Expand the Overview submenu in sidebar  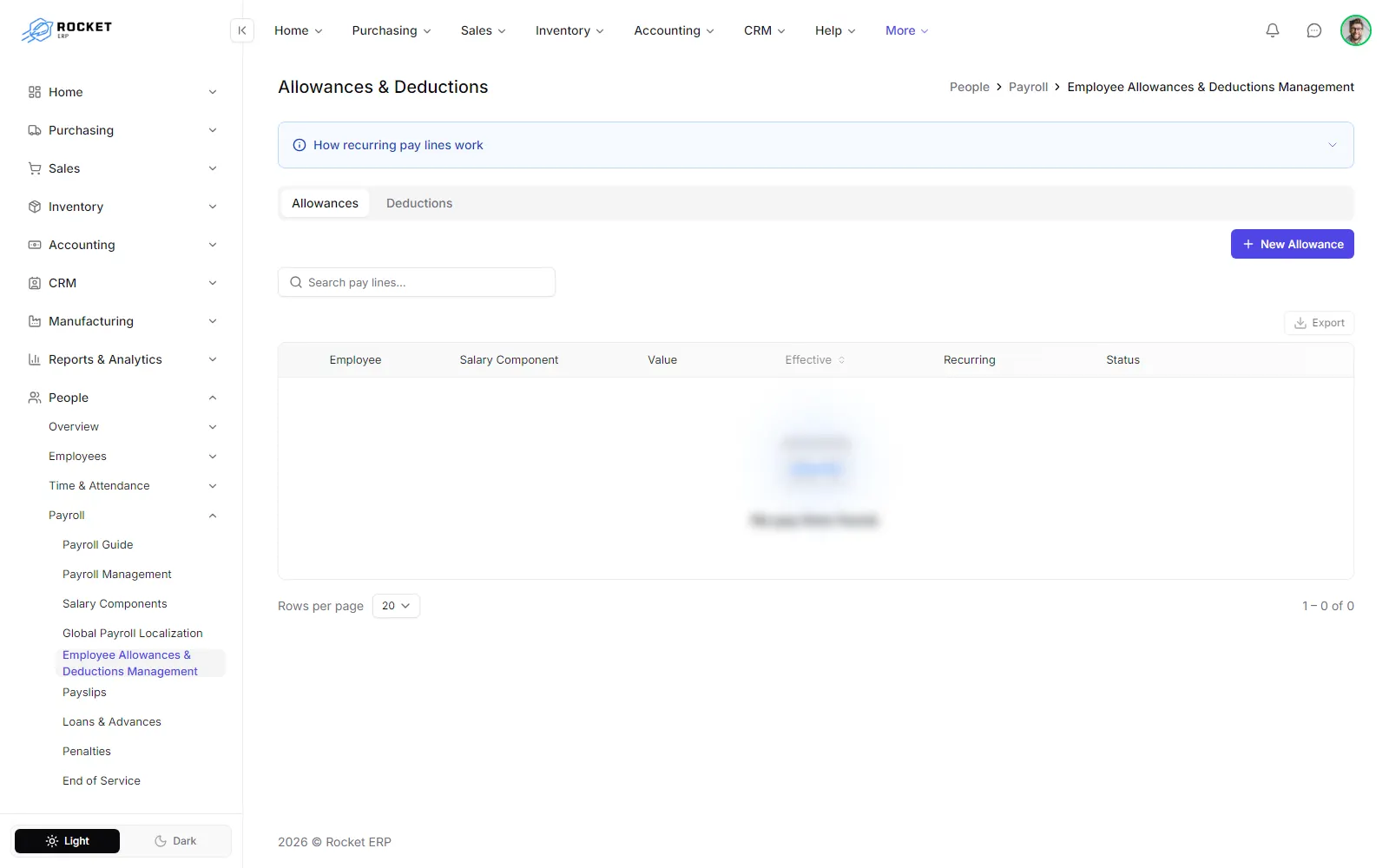213,427
